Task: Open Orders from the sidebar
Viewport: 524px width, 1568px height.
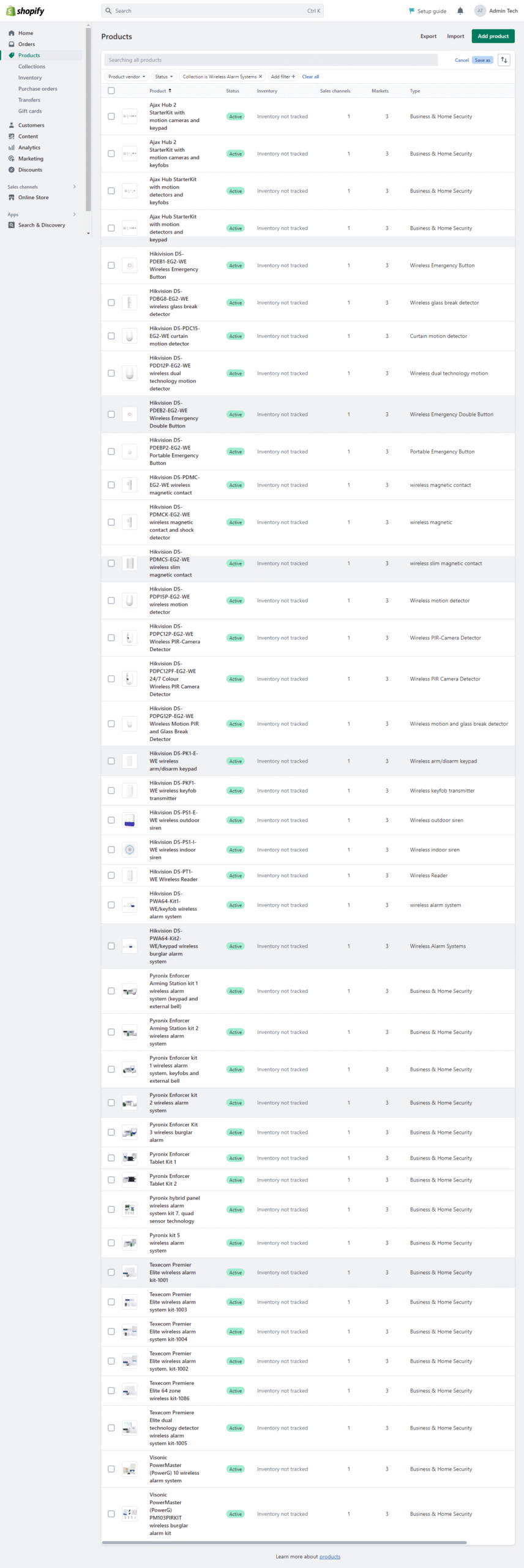Action: click(x=26, y=44)
